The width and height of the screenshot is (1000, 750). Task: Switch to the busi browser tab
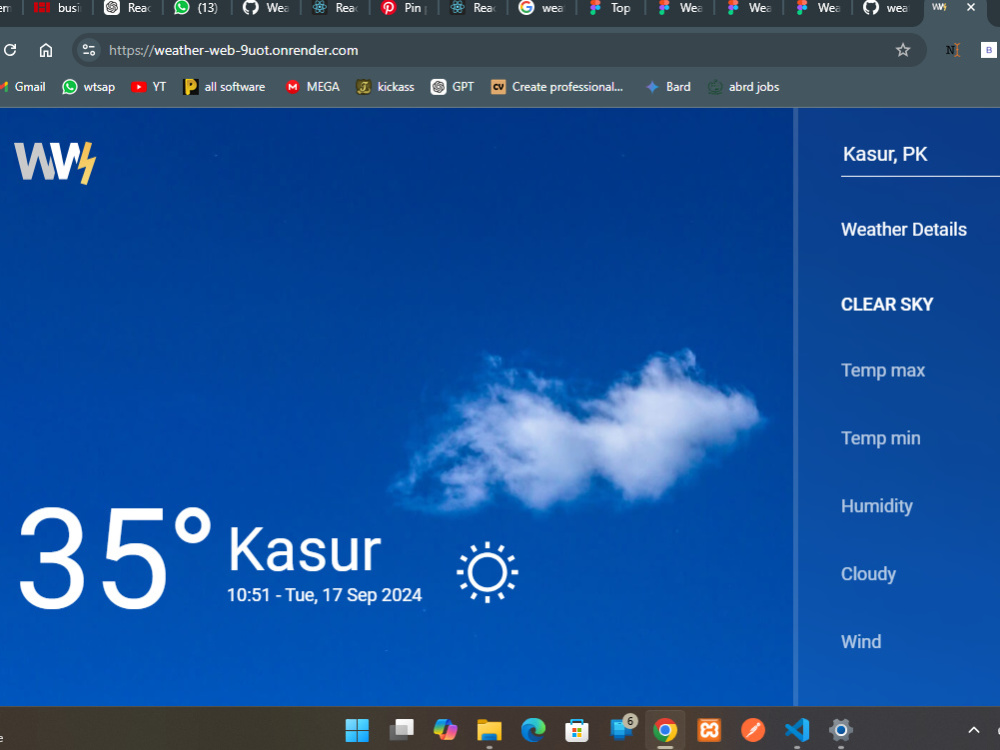pyautogui.click(x=57, y=8)
